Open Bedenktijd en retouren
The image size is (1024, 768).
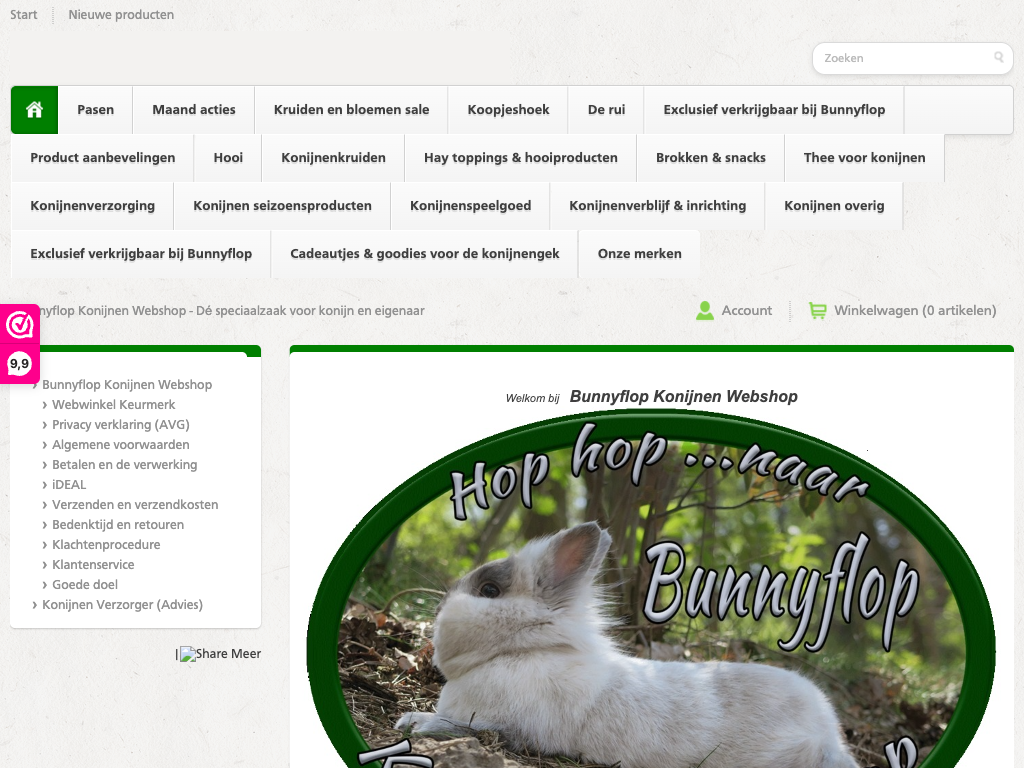pyautogui.click(x=118, y=524)
